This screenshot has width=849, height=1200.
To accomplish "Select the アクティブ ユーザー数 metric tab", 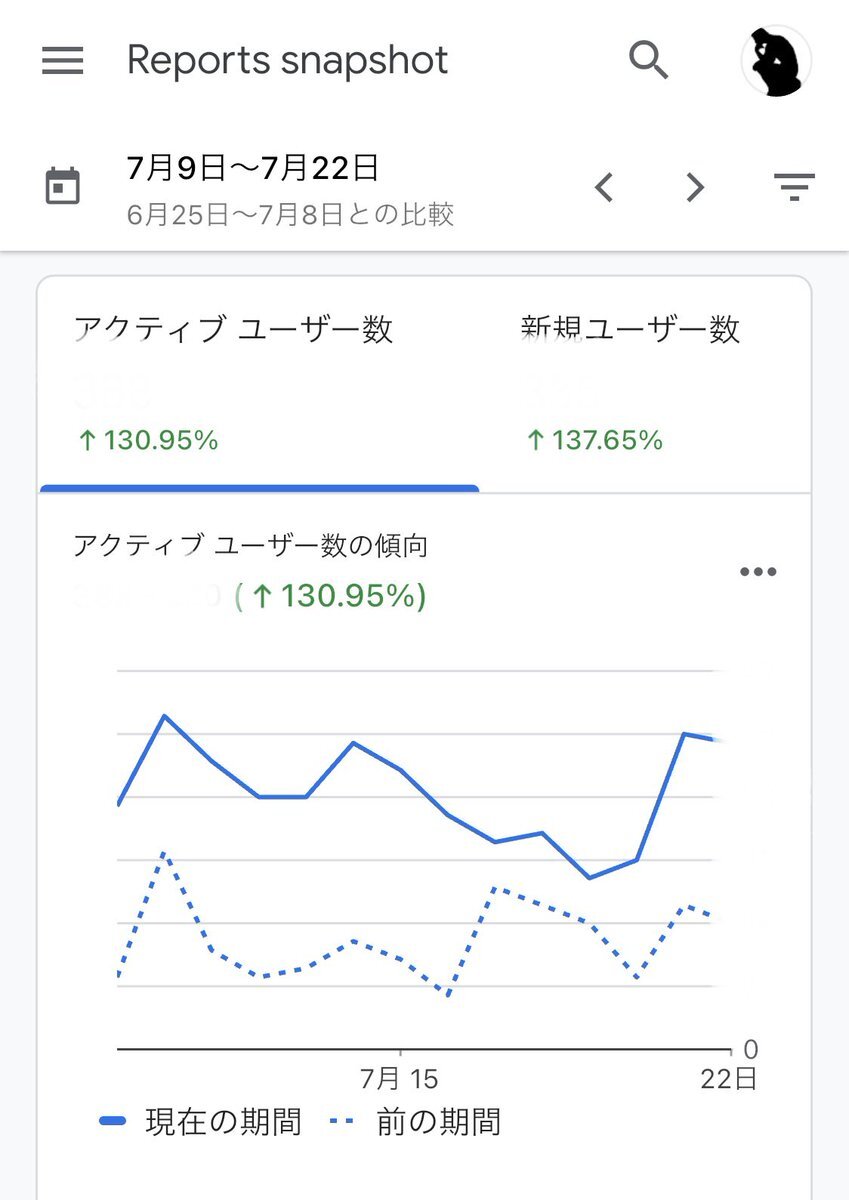I will coord(259,385).
